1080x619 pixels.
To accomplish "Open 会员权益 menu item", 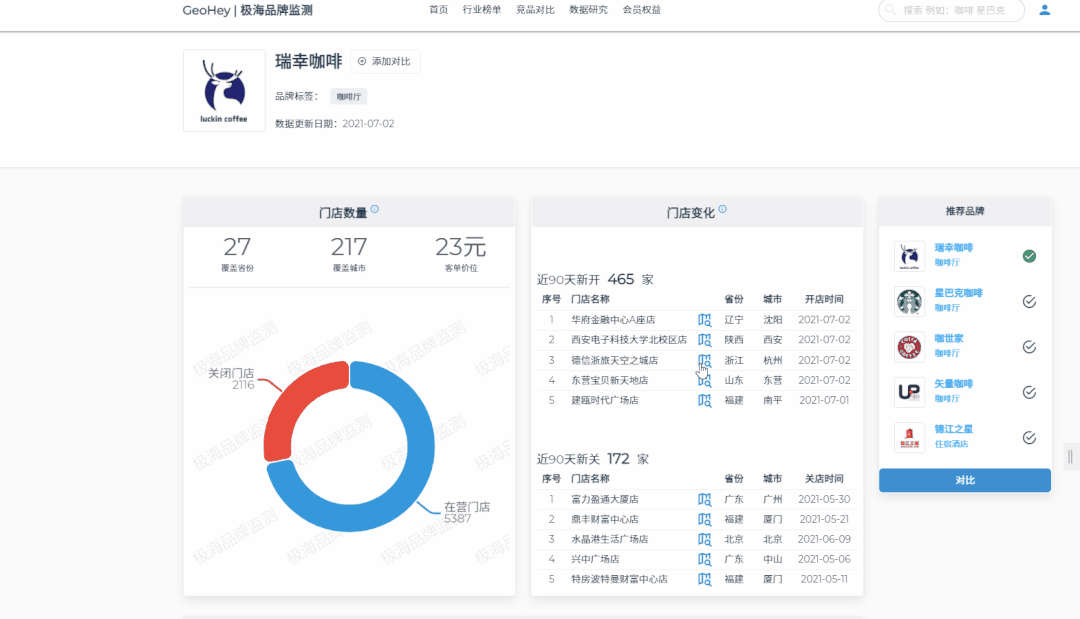I will [641, 10].
